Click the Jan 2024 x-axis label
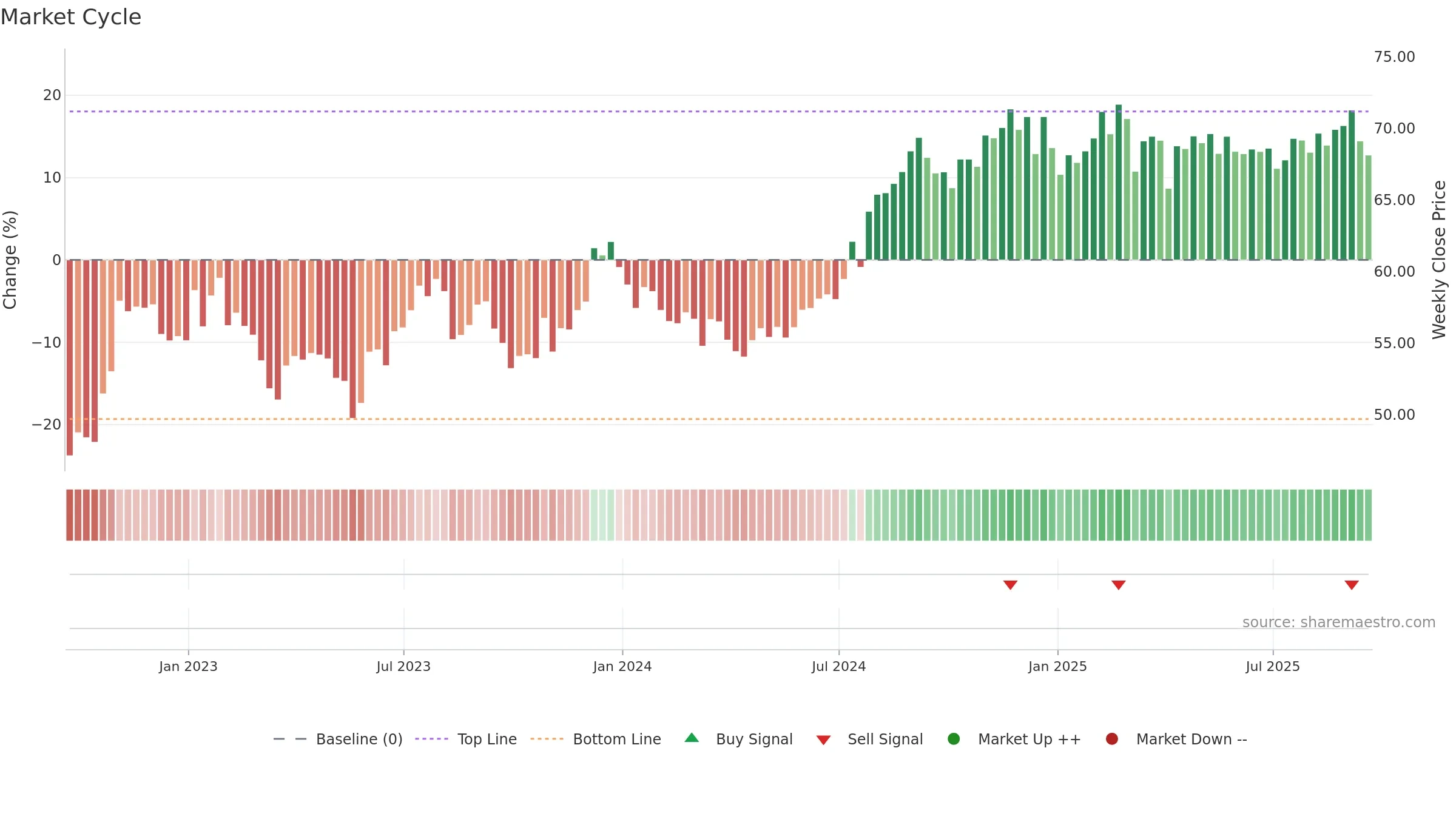Viewport: 1456px width, 819px height. pos(622,666)
